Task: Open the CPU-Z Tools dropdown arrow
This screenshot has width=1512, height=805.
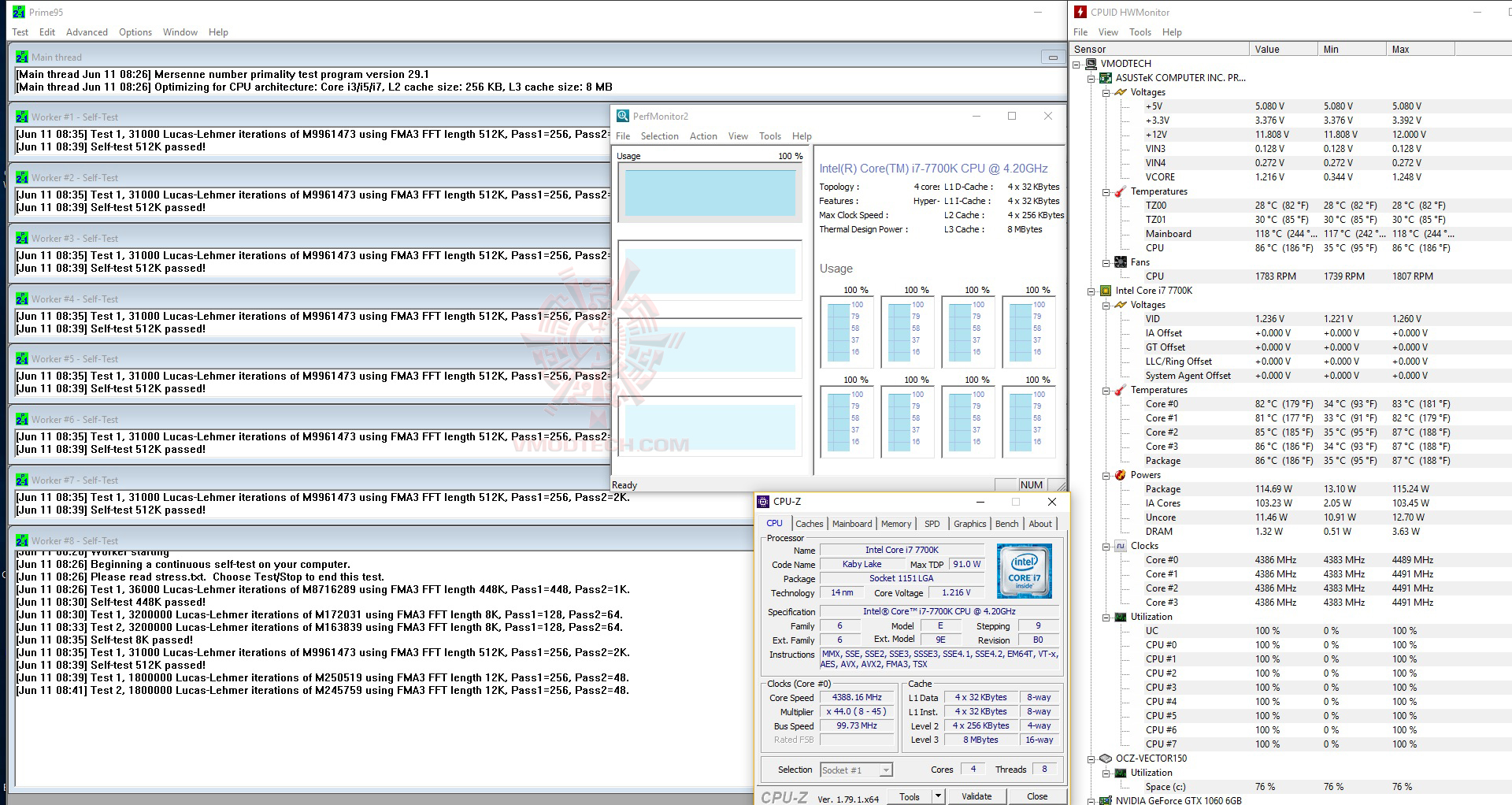Action: coord(938,796)
